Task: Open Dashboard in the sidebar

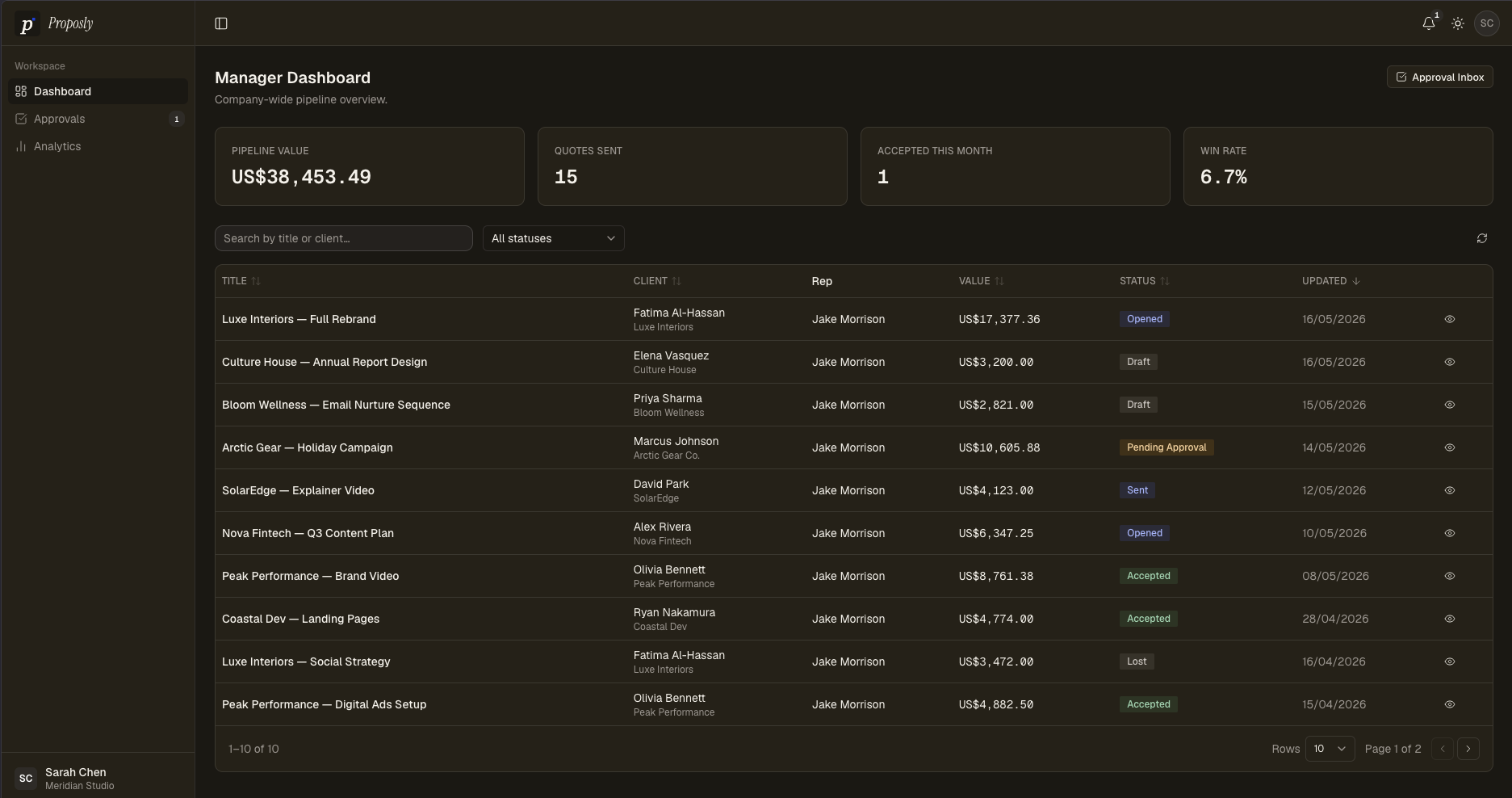Action: point(98,91)
